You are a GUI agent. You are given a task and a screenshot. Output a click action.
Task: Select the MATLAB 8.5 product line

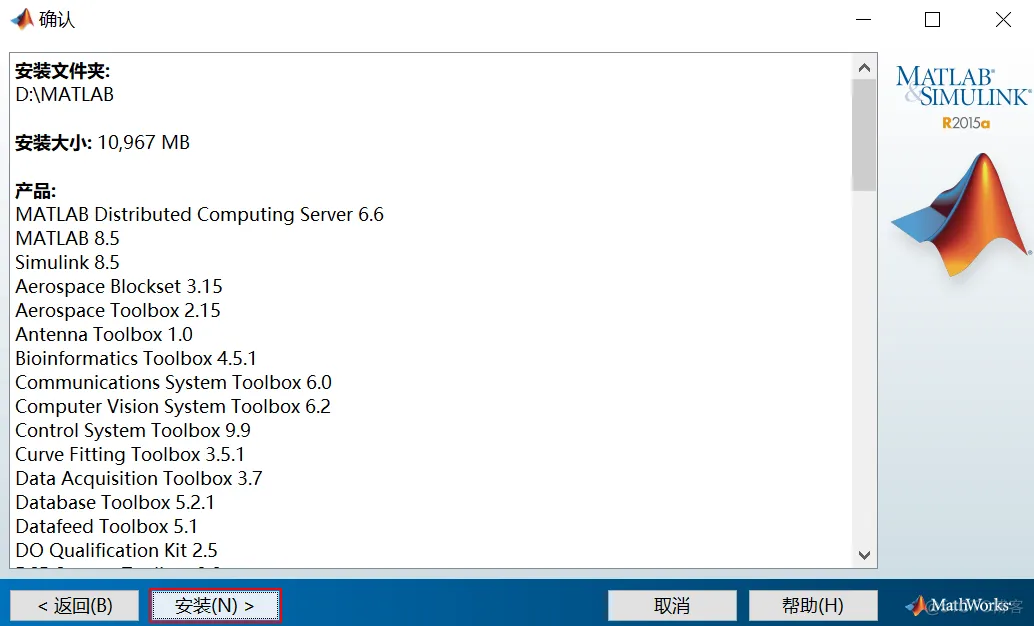point(67,238)
